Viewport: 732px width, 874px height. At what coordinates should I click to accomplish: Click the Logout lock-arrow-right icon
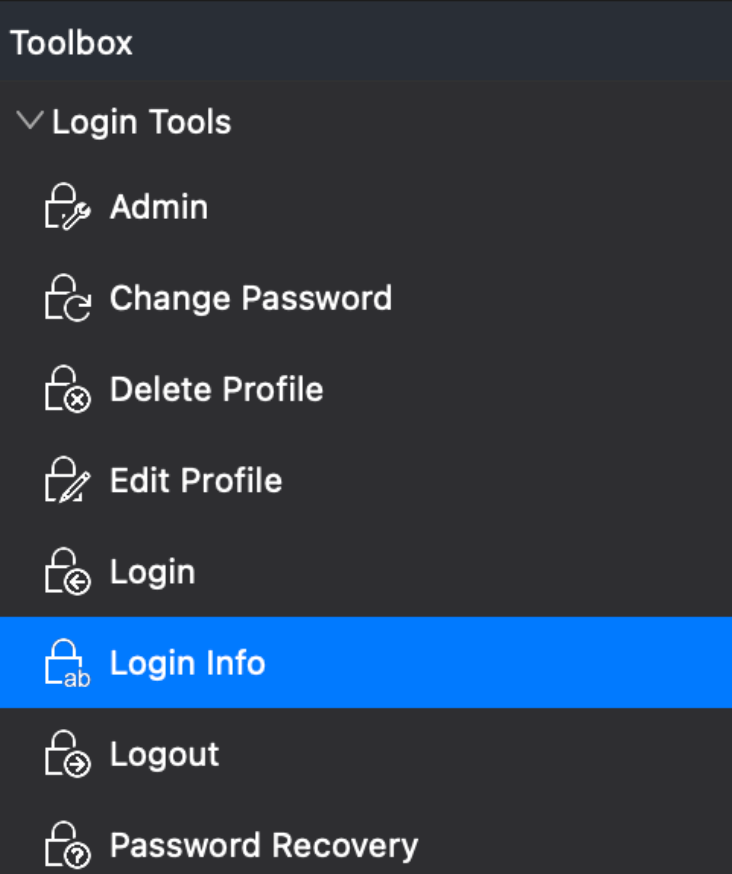[67, 754]
